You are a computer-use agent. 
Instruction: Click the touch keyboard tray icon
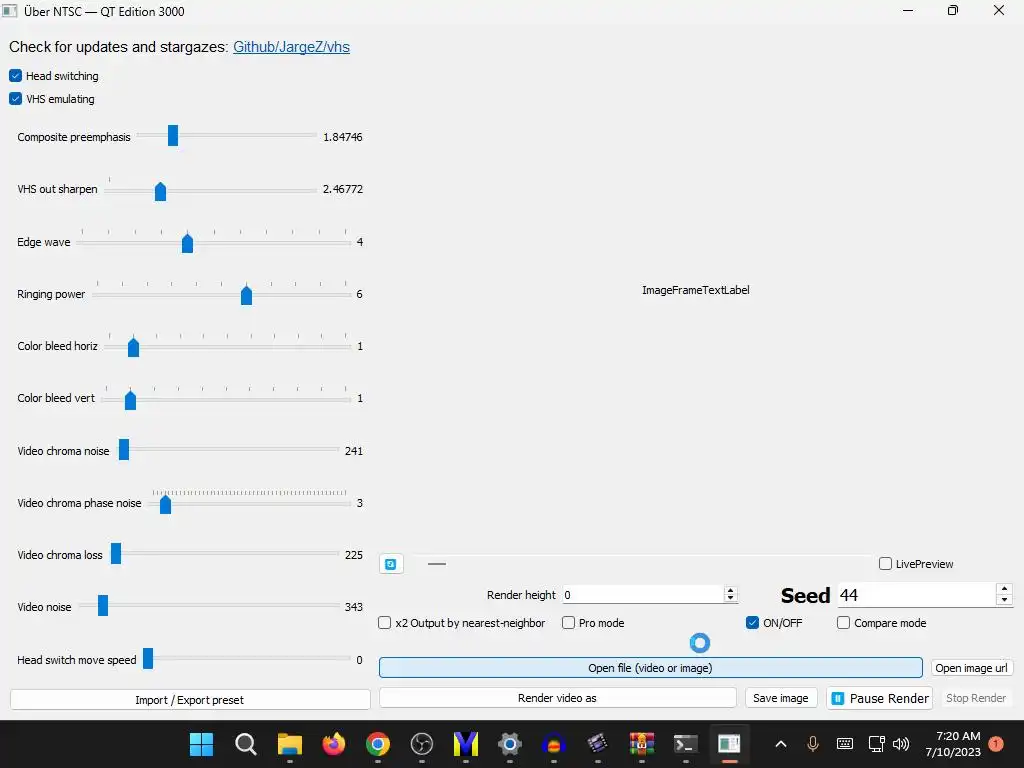tap(844, 744)
